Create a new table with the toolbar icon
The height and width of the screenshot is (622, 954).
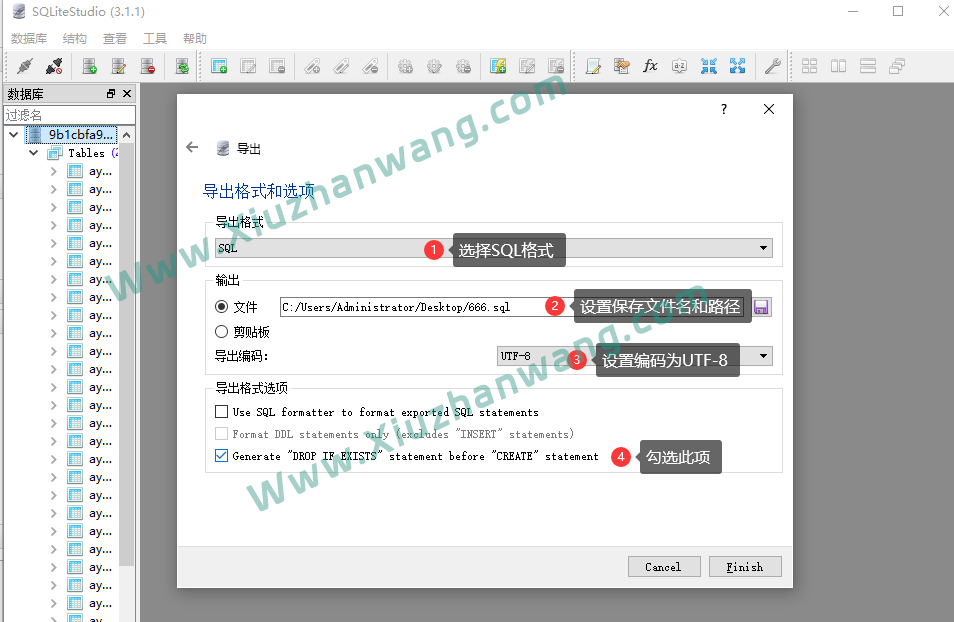(x=218, y=65)
